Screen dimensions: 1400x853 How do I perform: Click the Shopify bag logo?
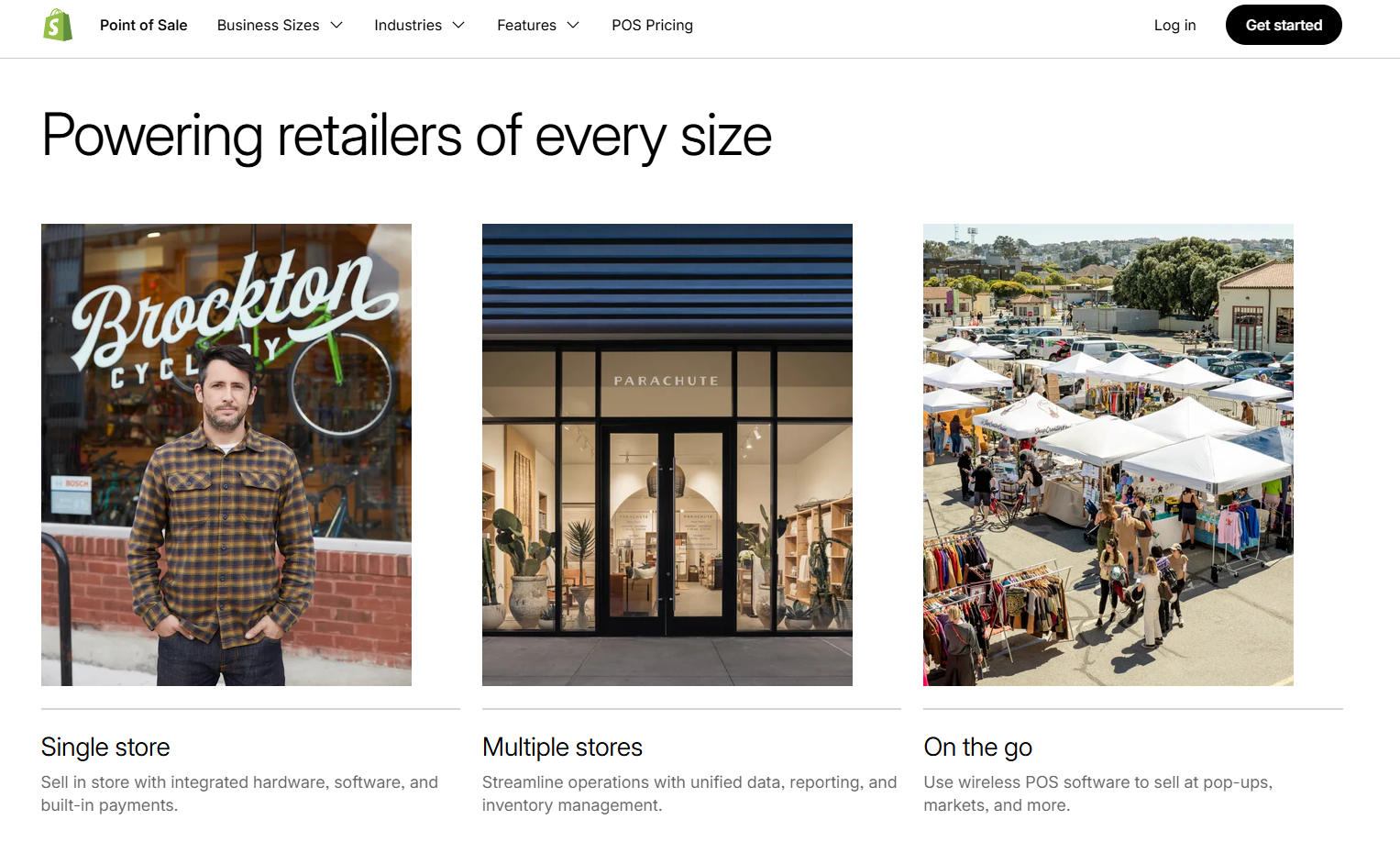pos(58,25)
